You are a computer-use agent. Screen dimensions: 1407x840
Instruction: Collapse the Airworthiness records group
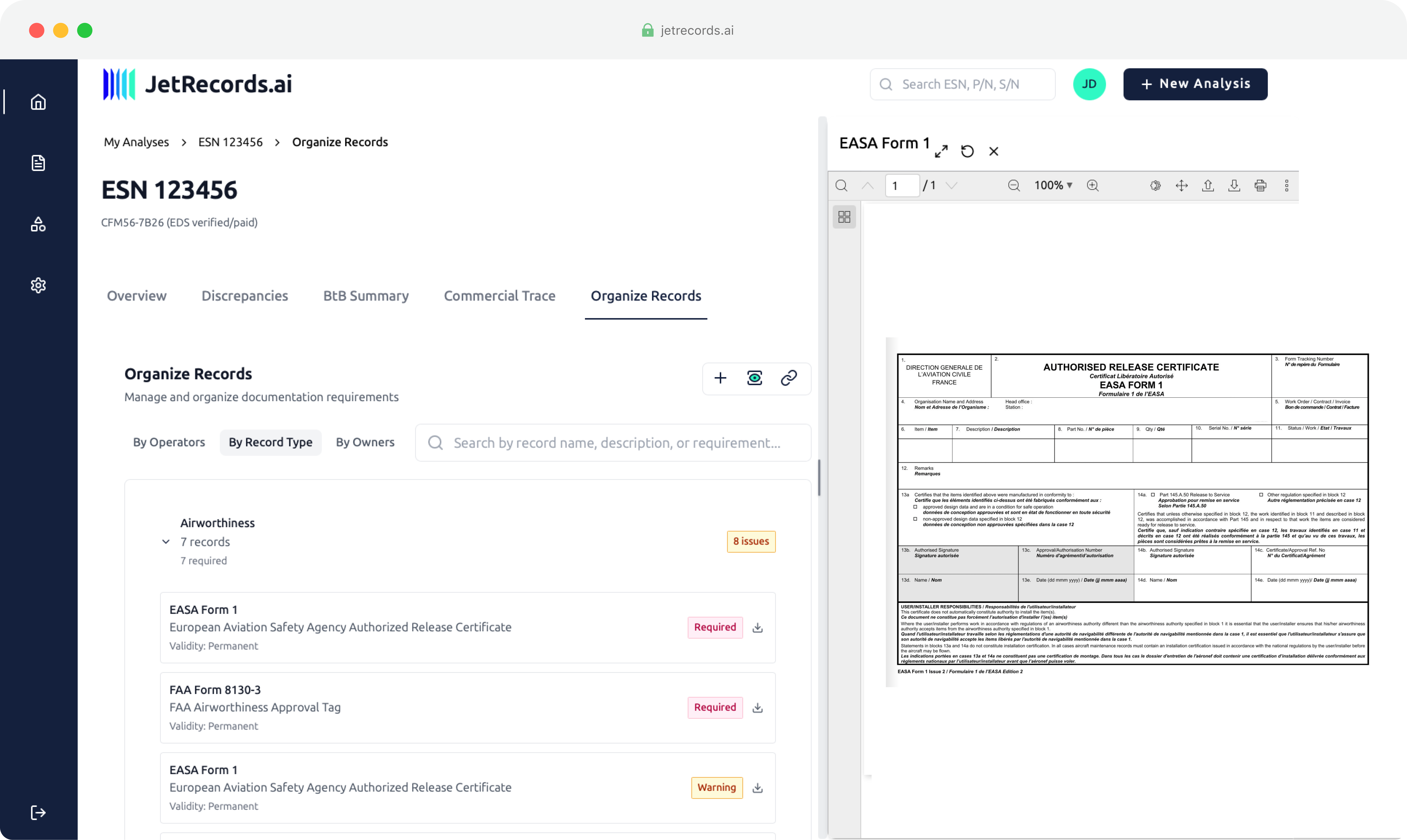pyautogui.click(x=166, y=542)
